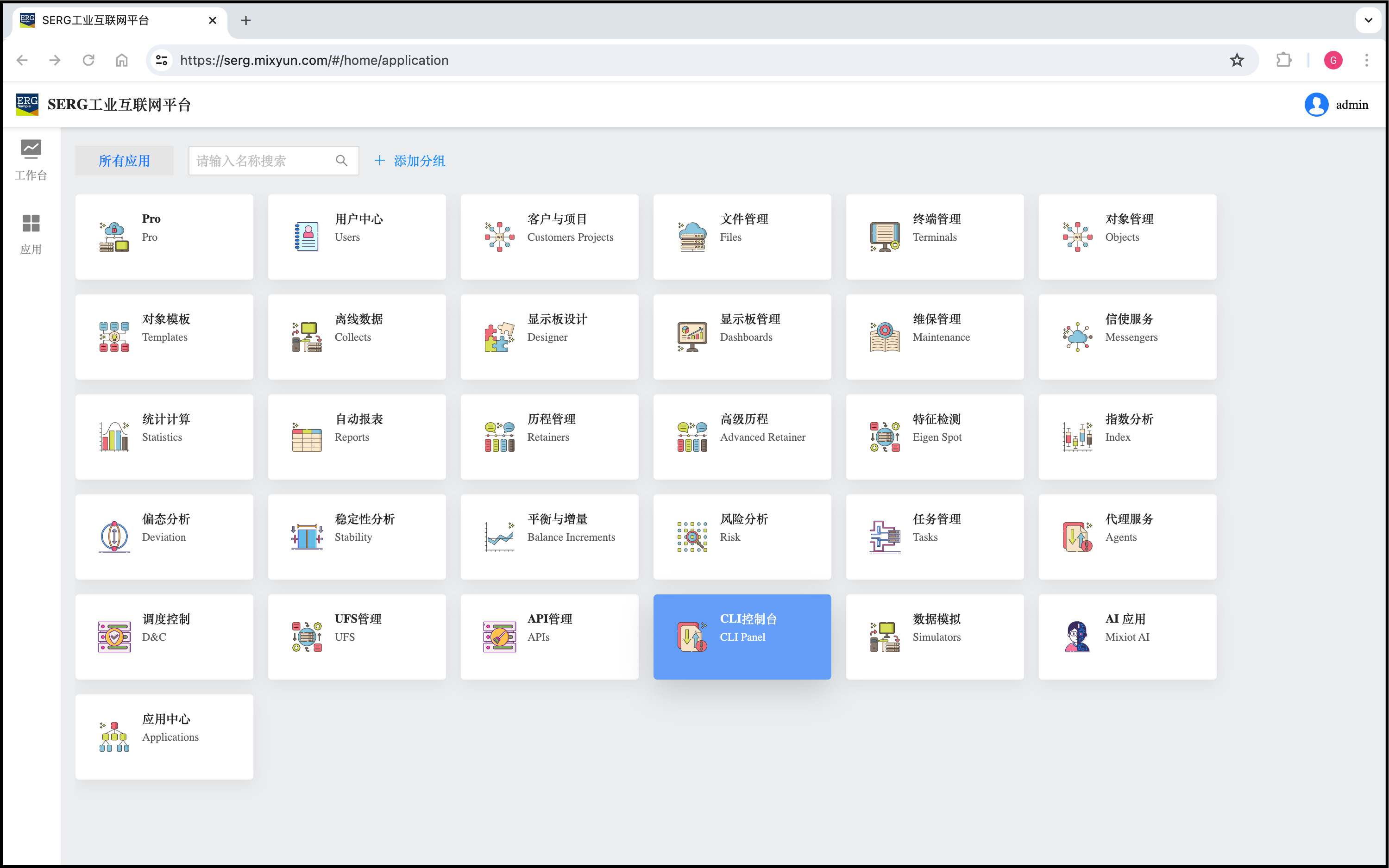Open the 工作台 workbench sidebar icon

31,159
